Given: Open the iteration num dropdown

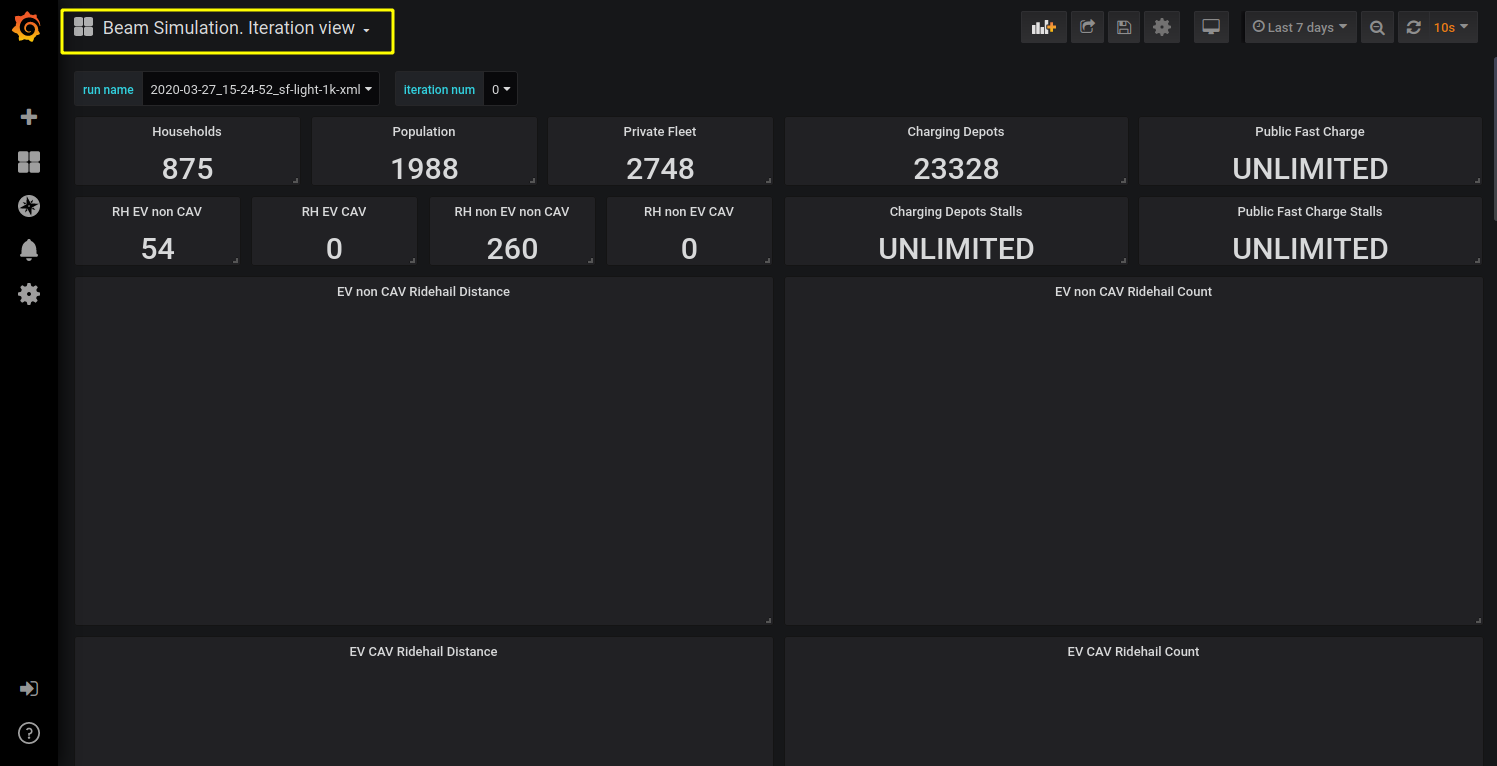Looking at the screenshot, I should (501, 89).
